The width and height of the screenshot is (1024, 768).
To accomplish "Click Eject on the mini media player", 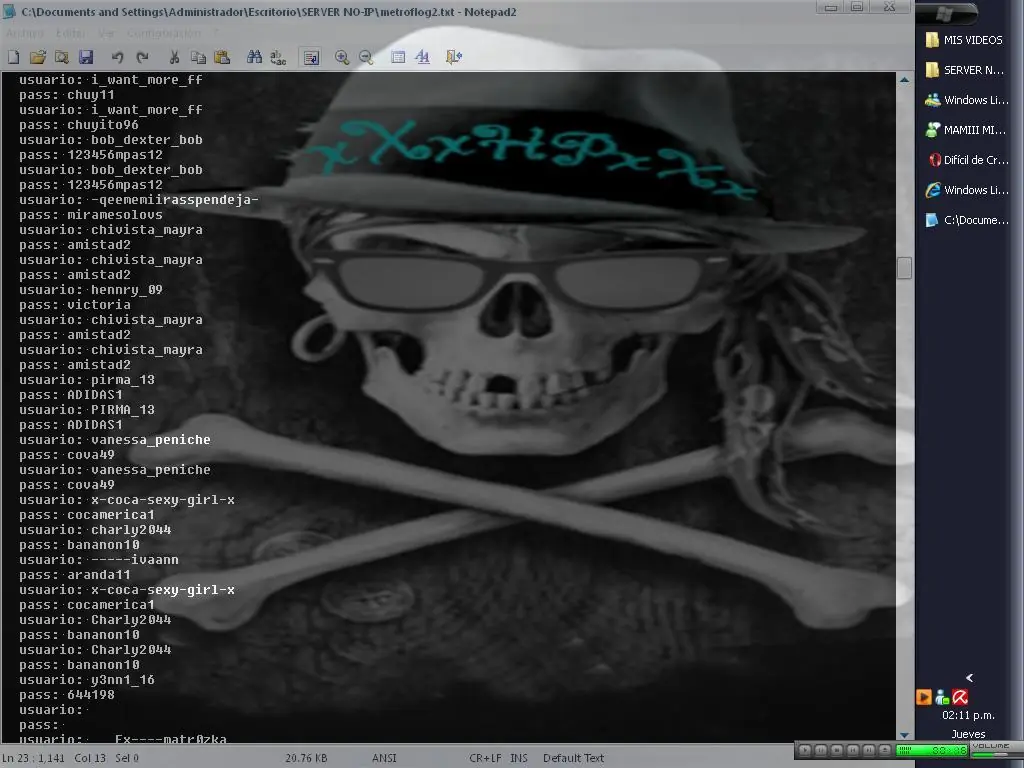I will [884, 750].
